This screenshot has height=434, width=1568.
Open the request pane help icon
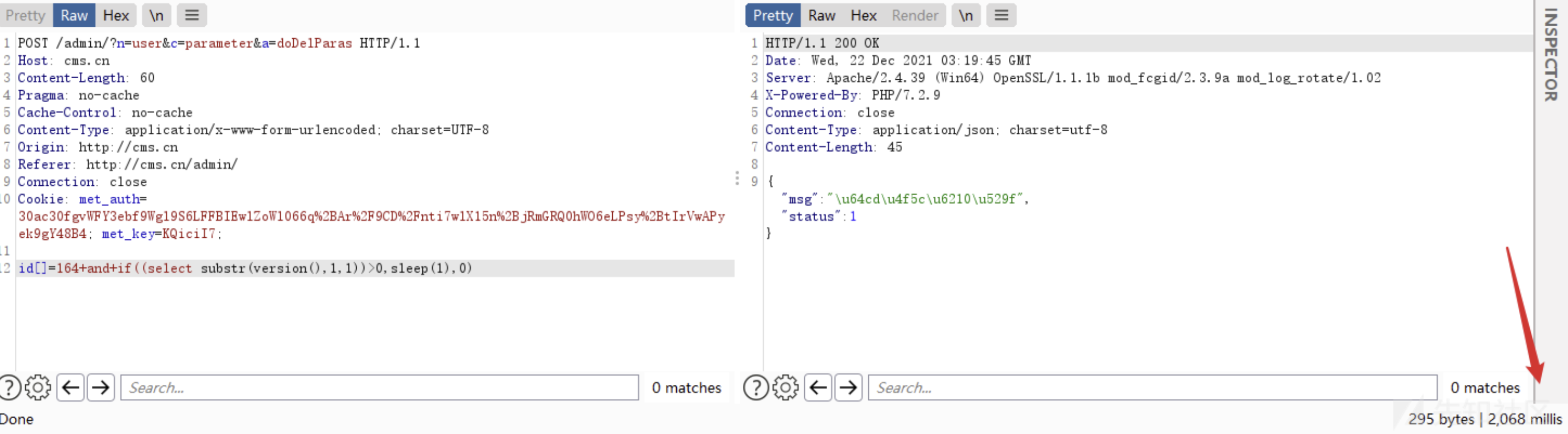pos(9,387)
